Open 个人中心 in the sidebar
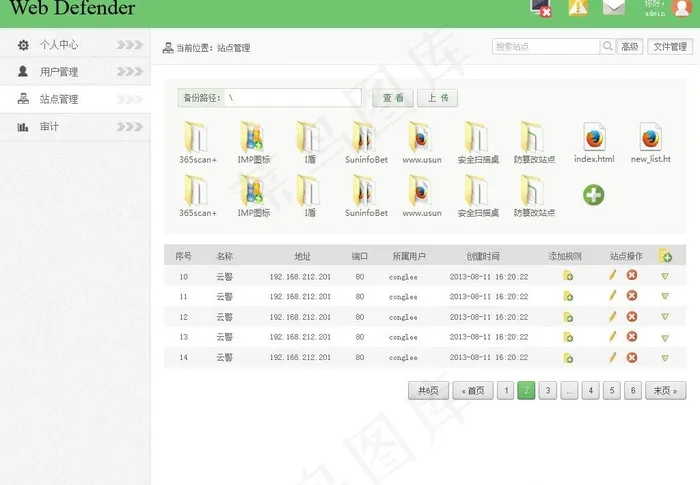The height and width of the screenshot is (485, 700). pyautogui.click(x=75, y=45)
